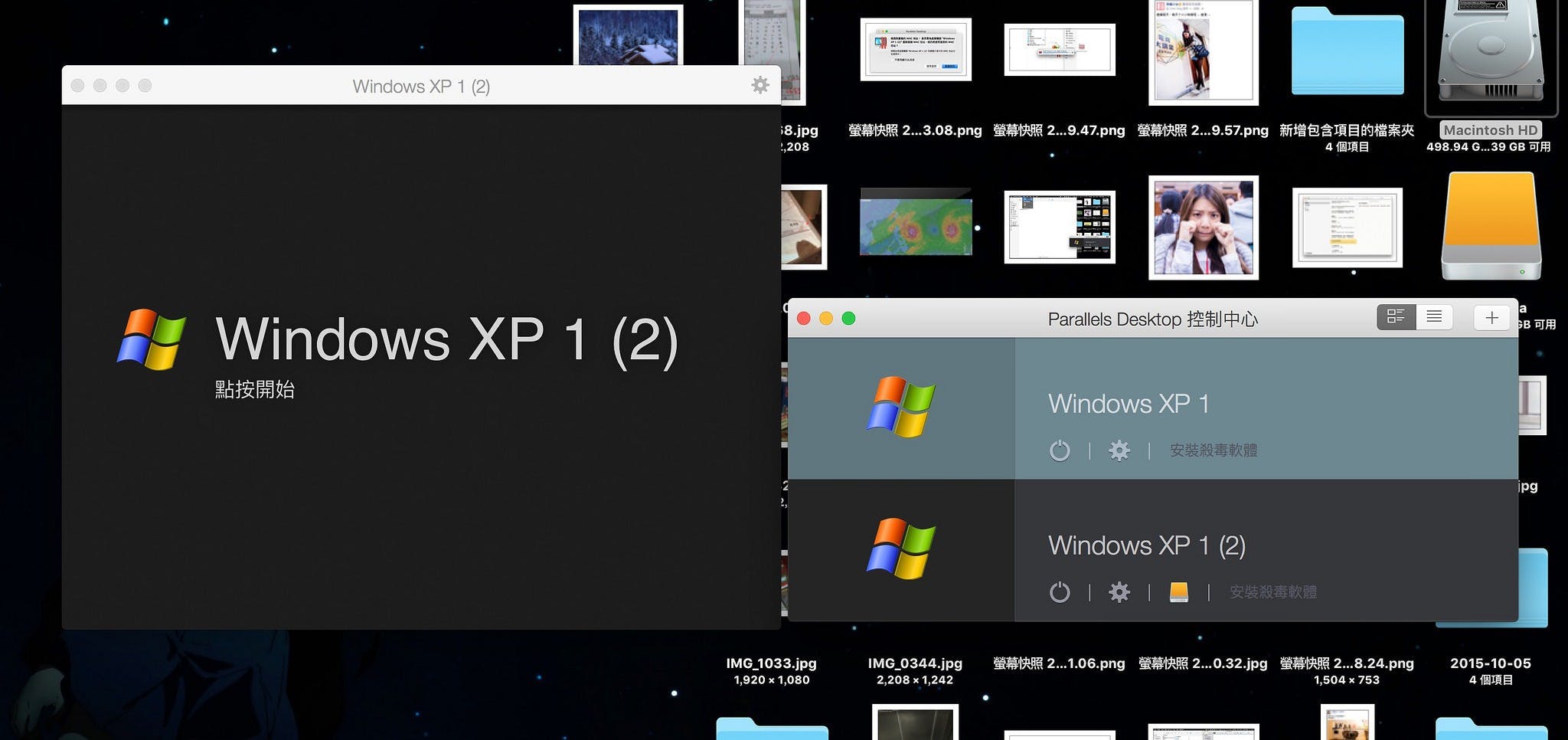Screen dimensions: 1568x740
Task: Click 安裝殺毒軟體 link under Windows XP 1 (2)
Action: pyautogui.click(x=1273, y=592)
